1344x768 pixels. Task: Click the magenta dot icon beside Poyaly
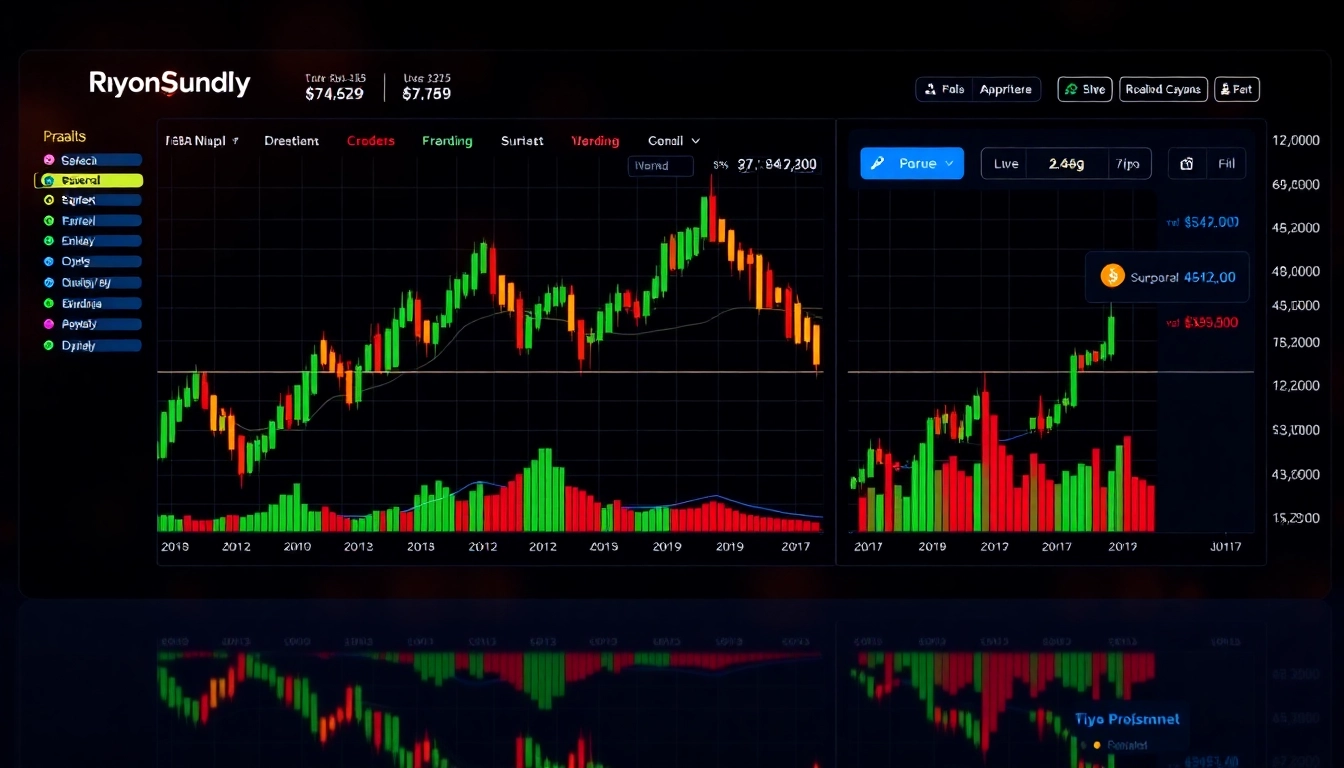pos(48,324)
